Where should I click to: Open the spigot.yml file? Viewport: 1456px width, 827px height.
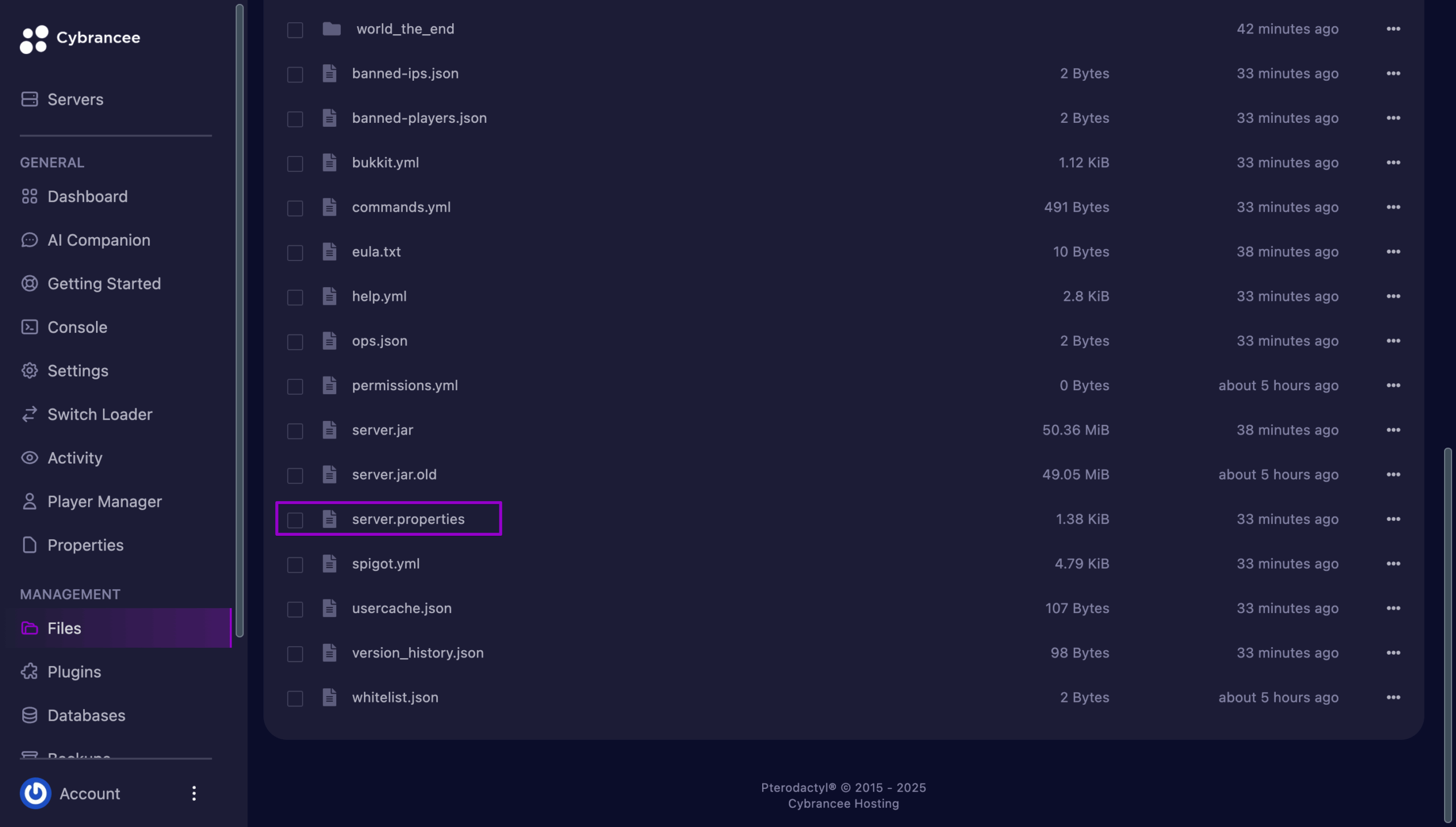pyautogui.click(x=386, y=564)
